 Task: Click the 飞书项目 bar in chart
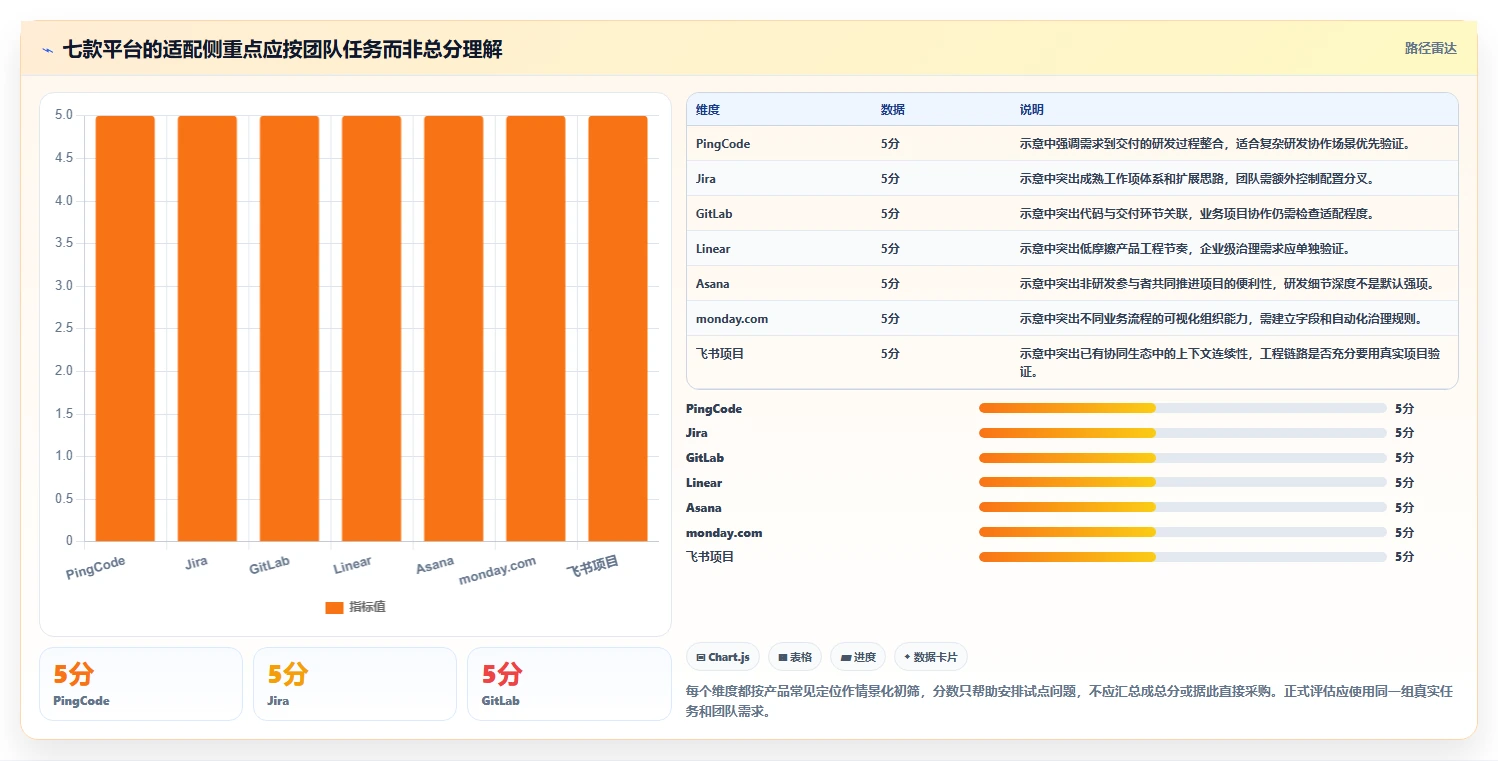[x=617, y=328]
